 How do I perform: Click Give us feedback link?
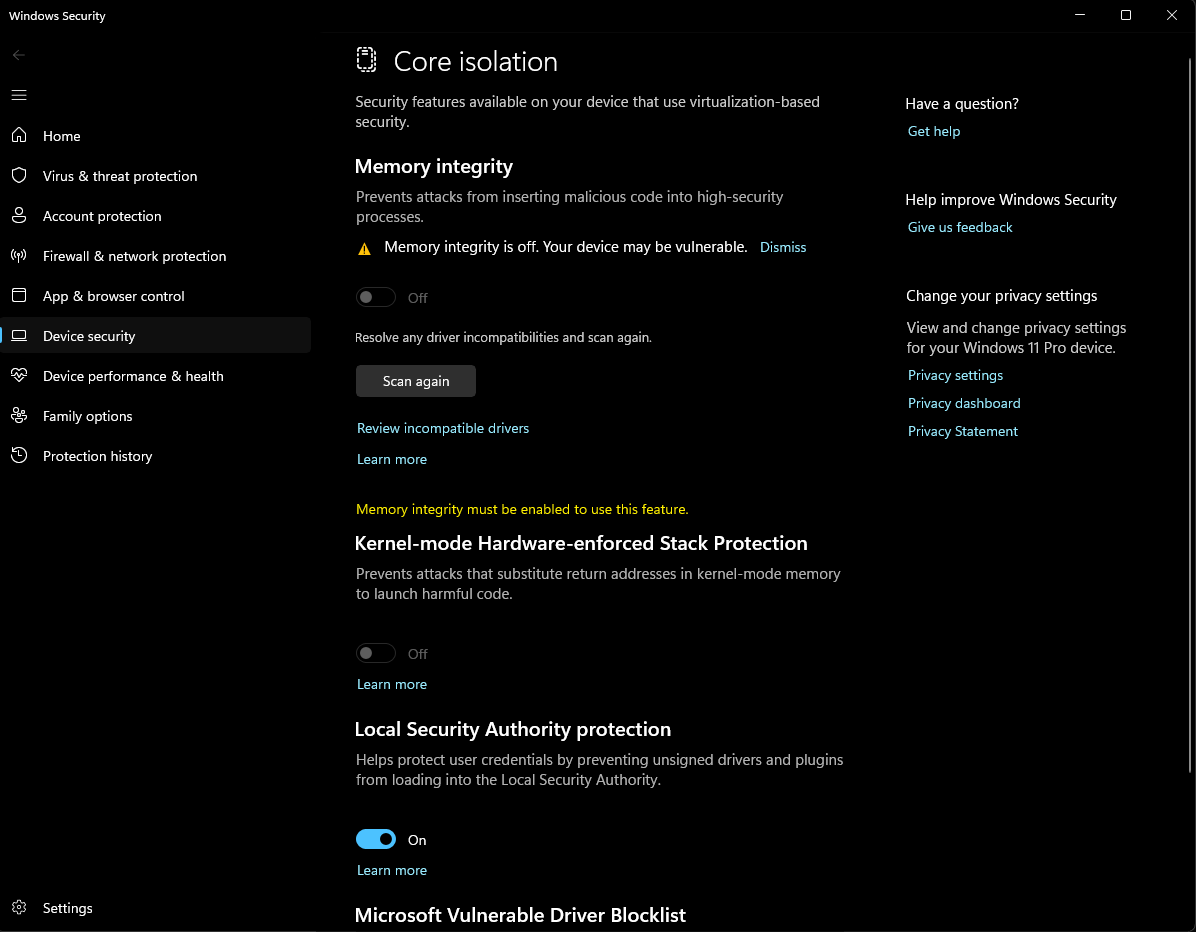point(960,227)
